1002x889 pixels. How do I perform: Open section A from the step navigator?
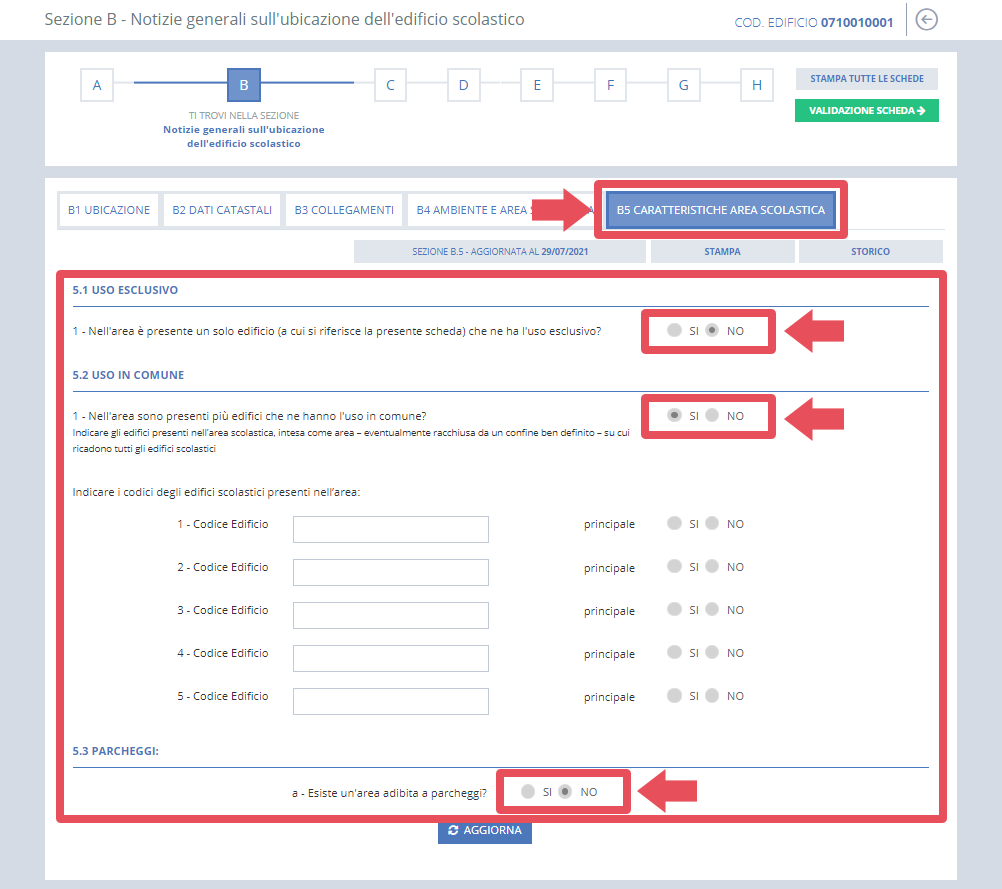(x=96, y=85)
